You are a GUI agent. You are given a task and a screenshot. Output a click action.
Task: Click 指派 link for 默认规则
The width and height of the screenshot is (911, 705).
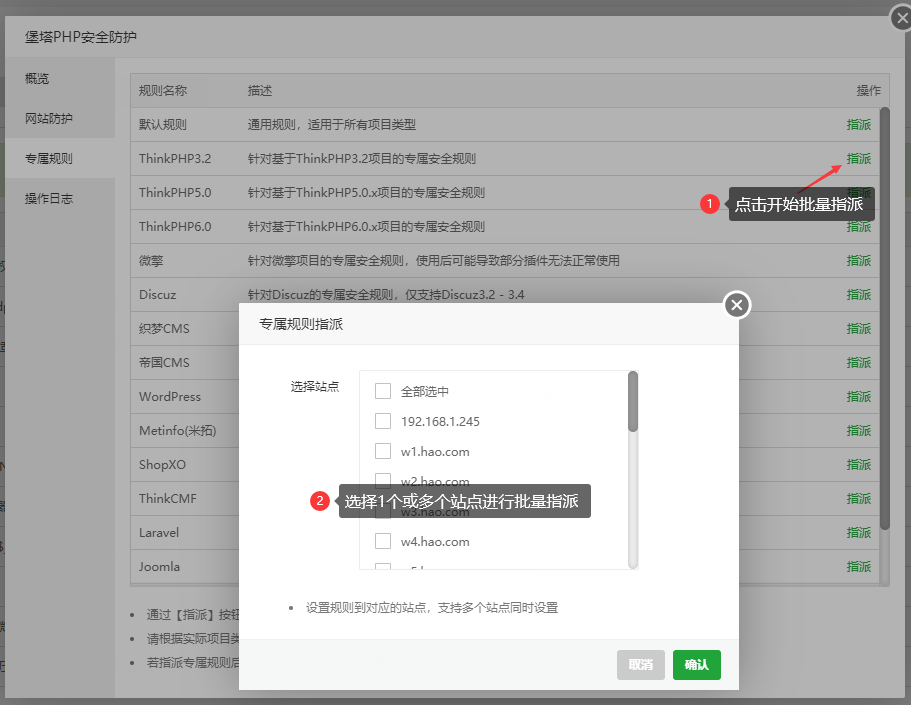tap(858, 125)
